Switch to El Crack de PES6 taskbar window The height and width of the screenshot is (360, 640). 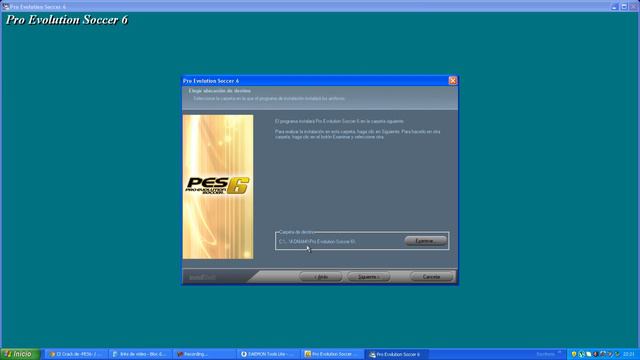(76, 354)
